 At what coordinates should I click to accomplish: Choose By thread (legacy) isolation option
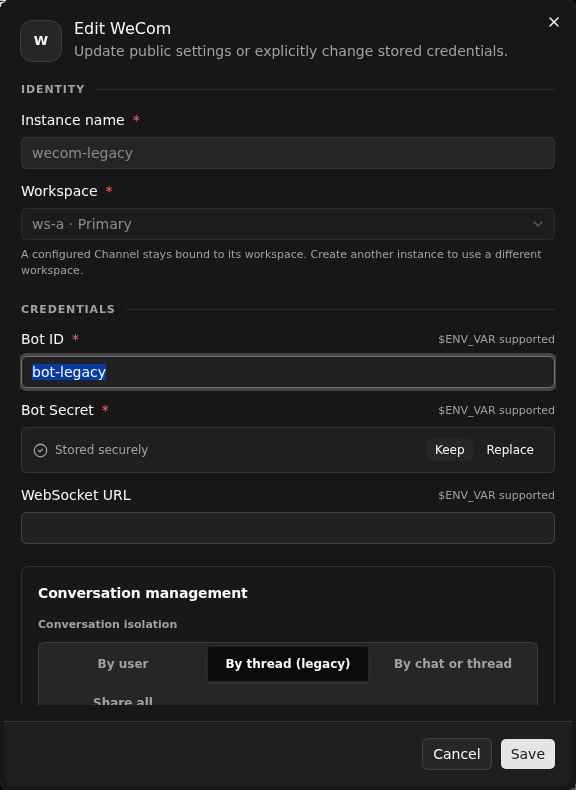point(288,664)
